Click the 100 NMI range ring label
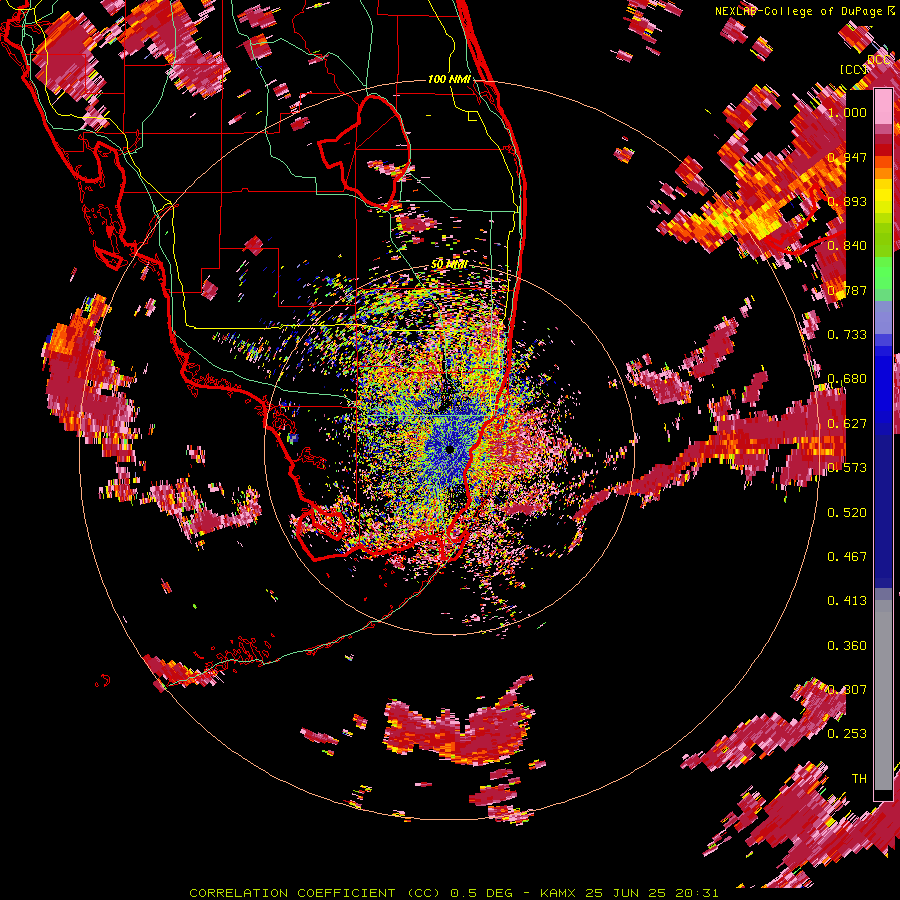This screenshot has width=900, height=900. pos(449,79)
